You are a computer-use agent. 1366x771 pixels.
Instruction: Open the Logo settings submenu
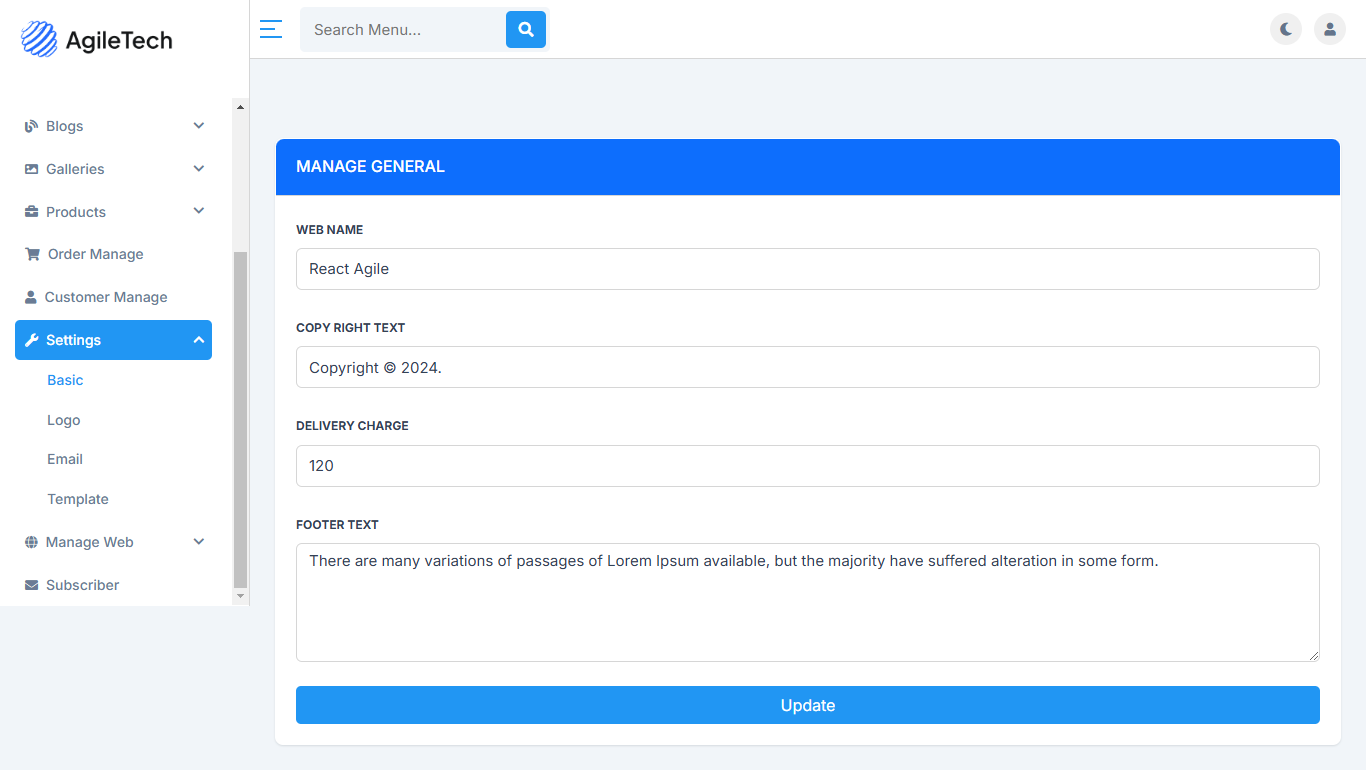pyautogui.click(x=63, y=420)
